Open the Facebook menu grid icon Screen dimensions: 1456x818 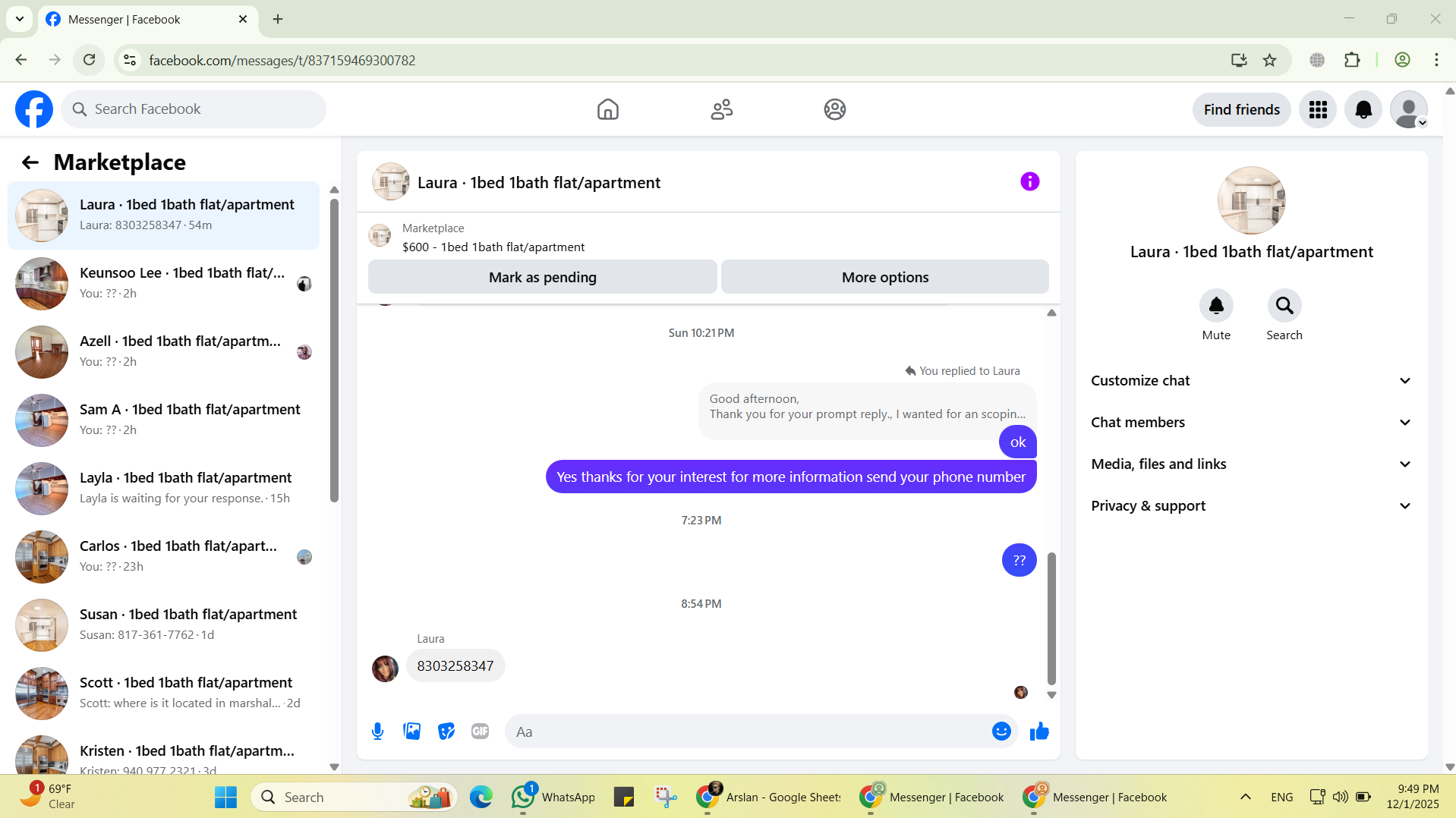1318,109
